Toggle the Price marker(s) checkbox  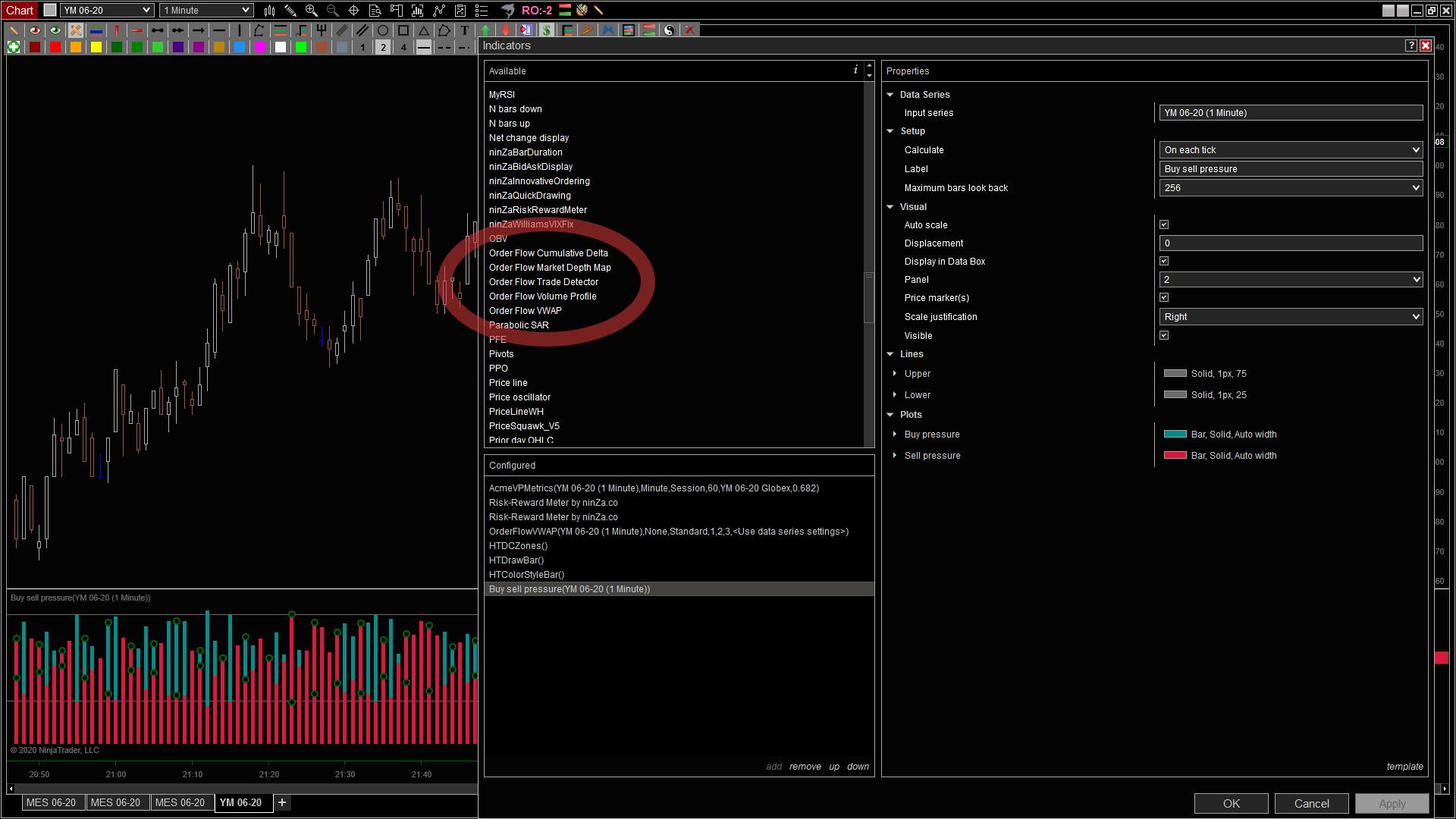point(1164,298)
